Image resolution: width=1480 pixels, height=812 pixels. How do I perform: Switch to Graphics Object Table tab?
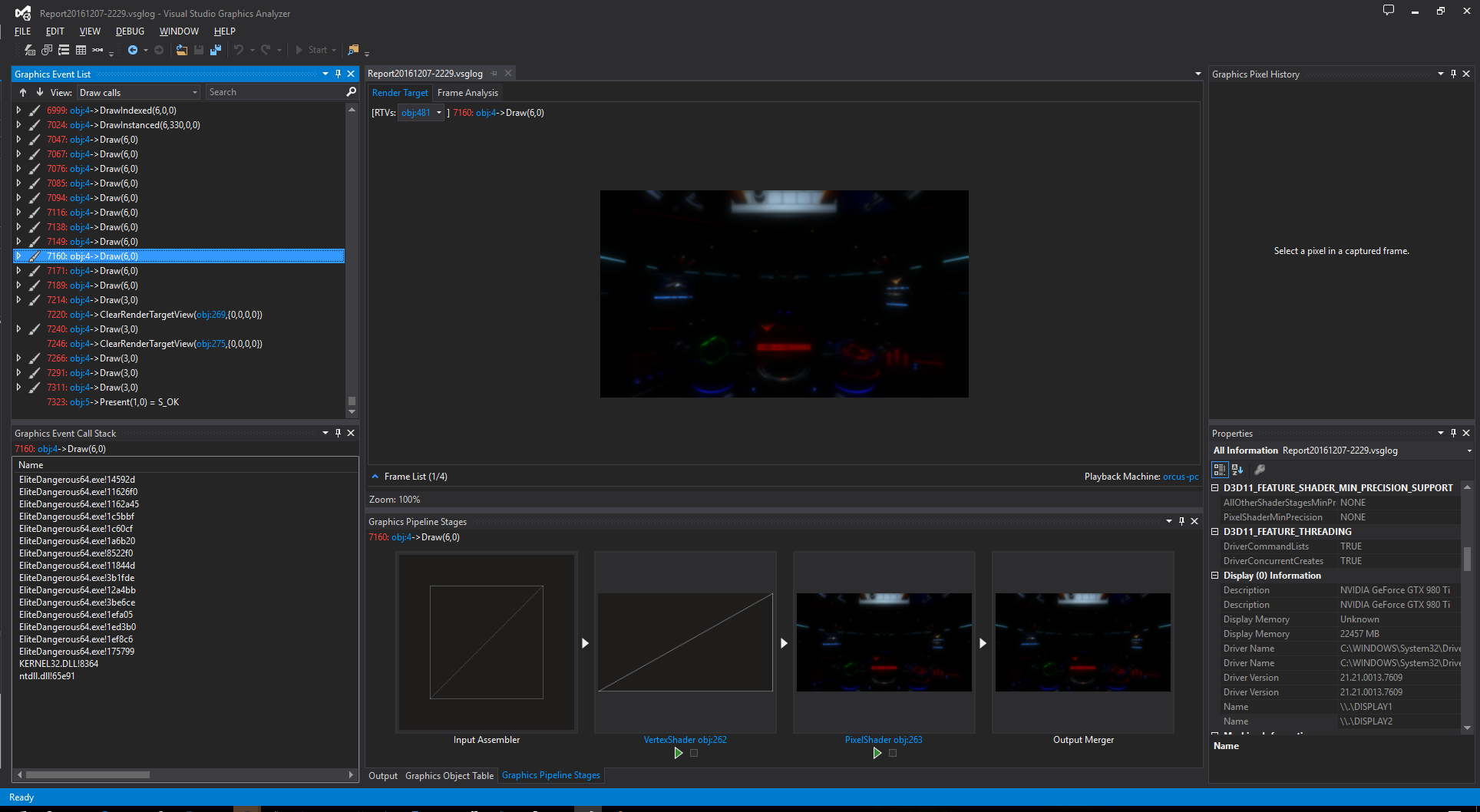(449, 776)
